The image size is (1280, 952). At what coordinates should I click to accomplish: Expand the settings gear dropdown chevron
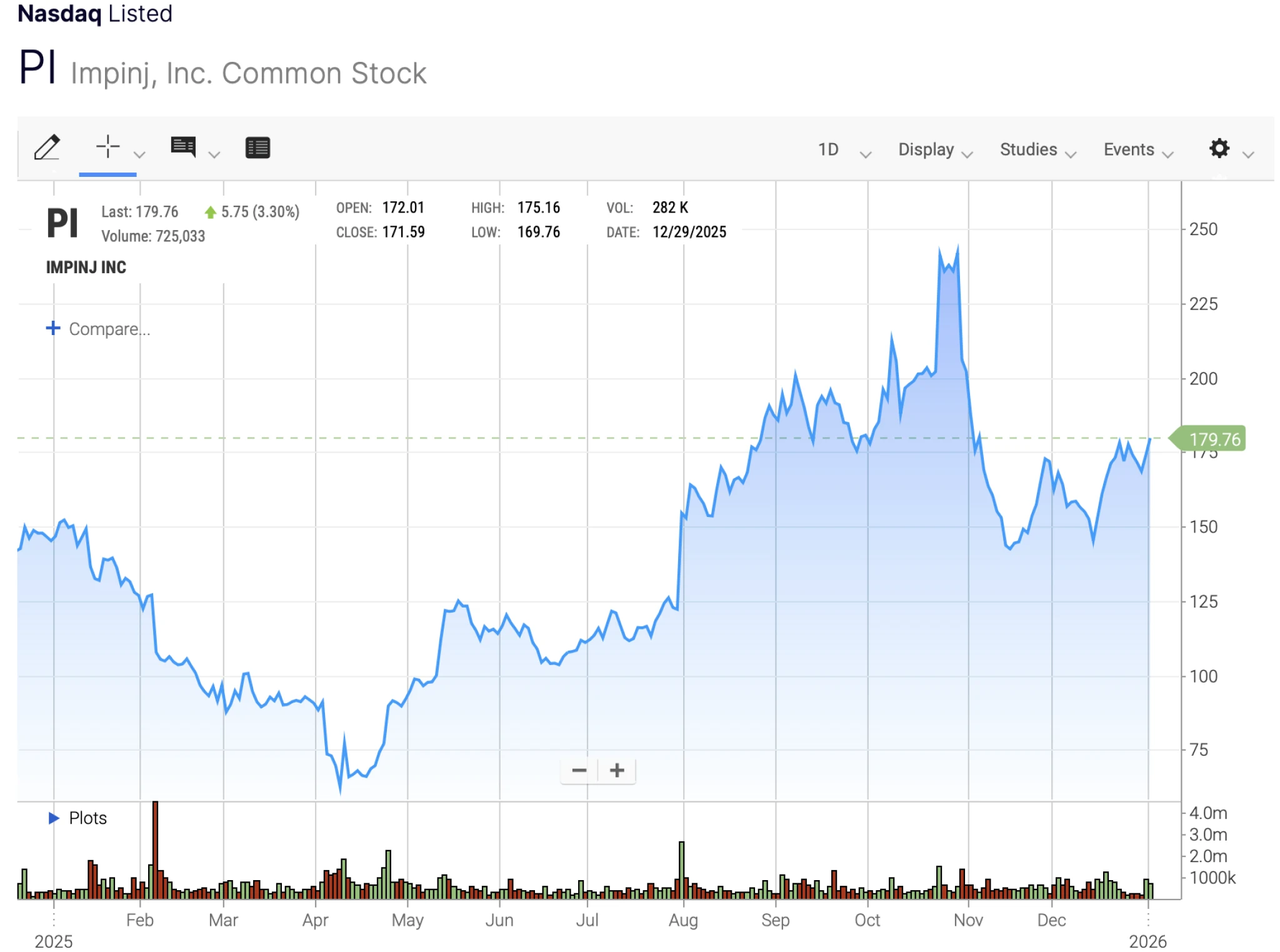1248,154
